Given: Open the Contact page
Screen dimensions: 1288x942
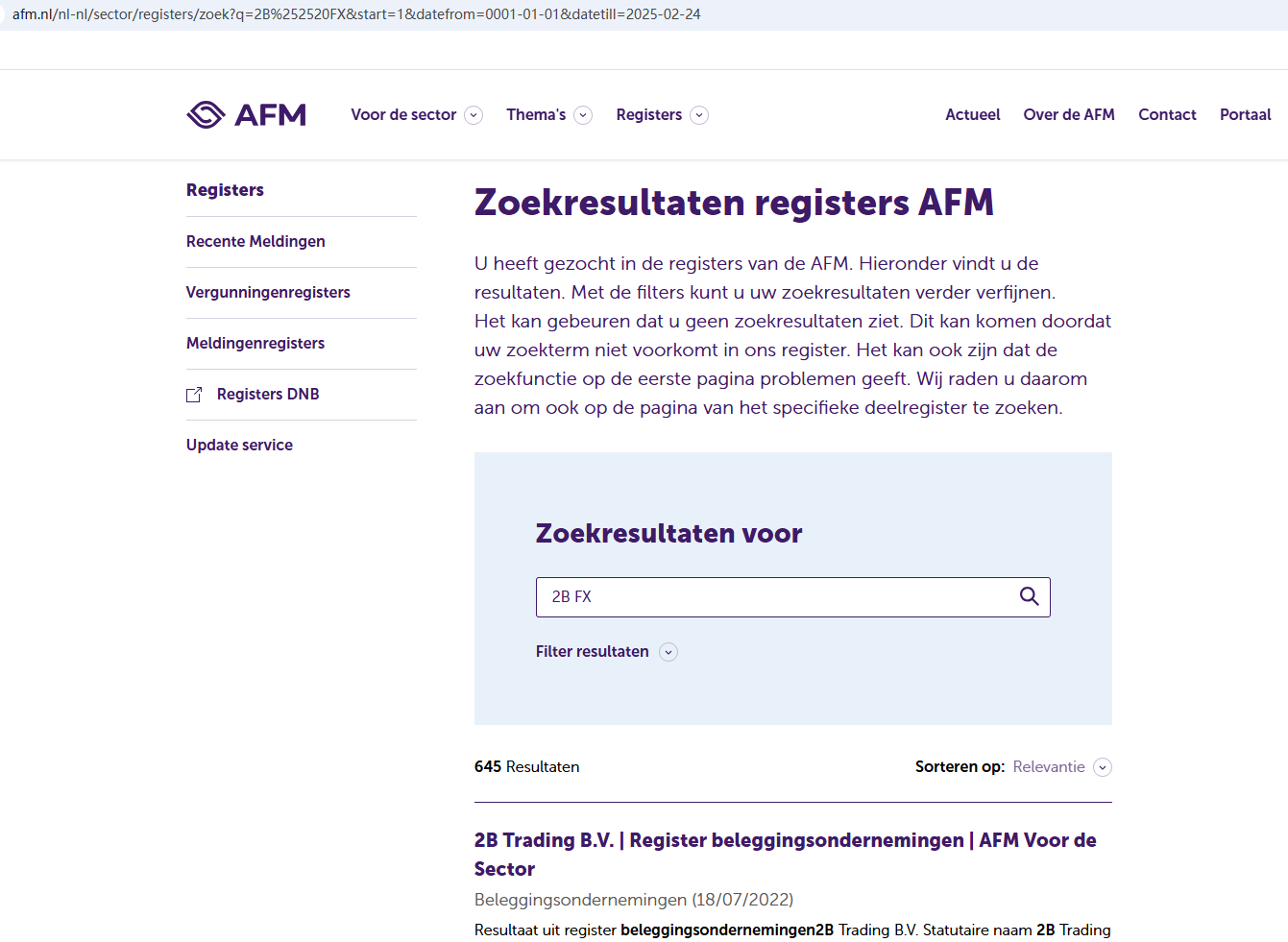Looking at the screenshot, I should pyautogui.click(x=1167, y=114).
